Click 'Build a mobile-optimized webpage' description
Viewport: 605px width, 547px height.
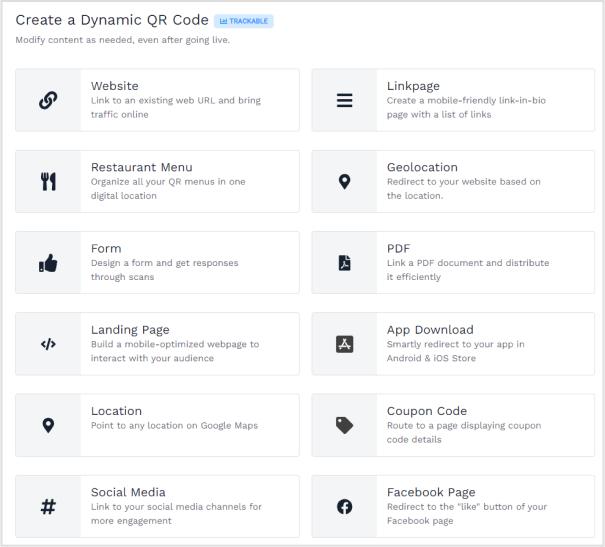[x=175, y=351]
